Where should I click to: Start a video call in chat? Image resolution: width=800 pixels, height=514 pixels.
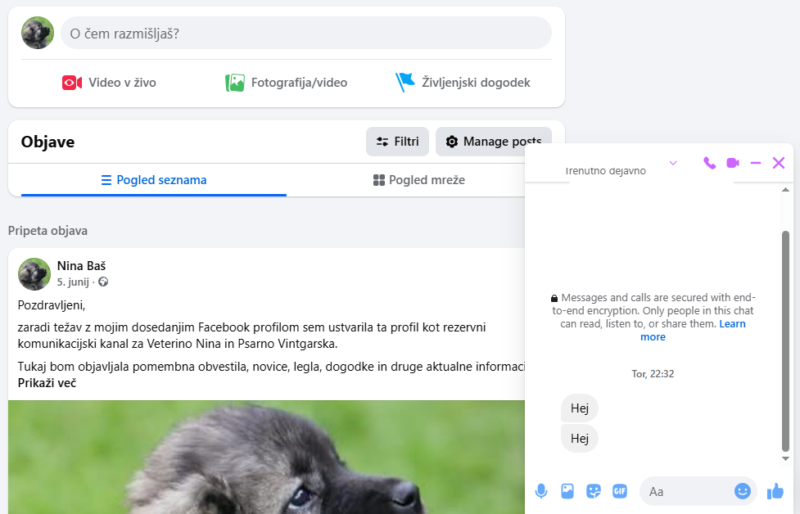click(x=733, y=163)
